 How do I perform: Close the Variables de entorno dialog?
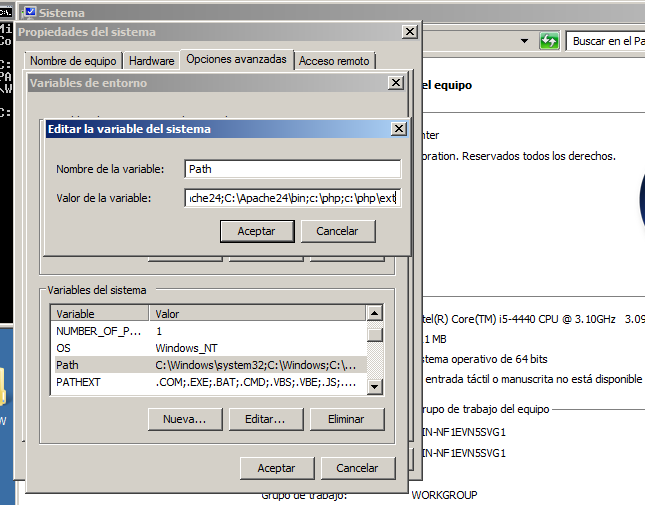[x=396, y=83]
